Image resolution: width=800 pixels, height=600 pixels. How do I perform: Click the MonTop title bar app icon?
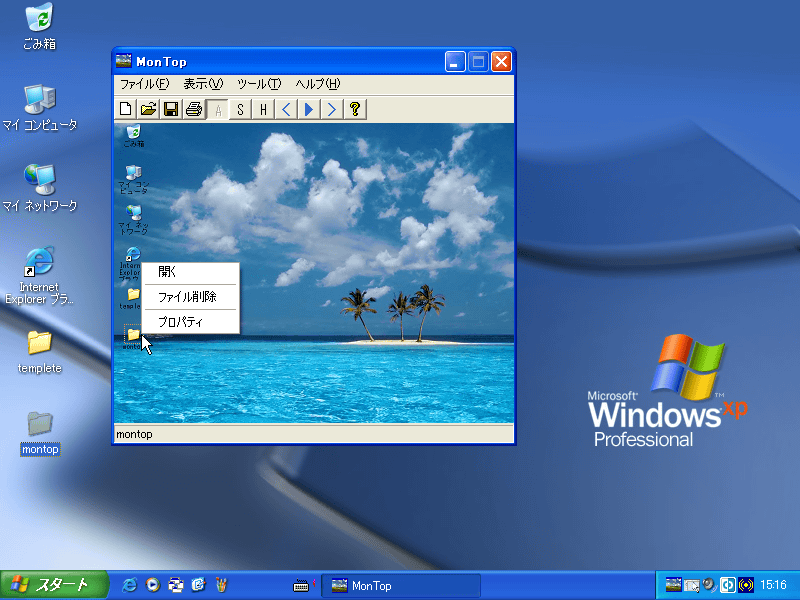[123, 61]
